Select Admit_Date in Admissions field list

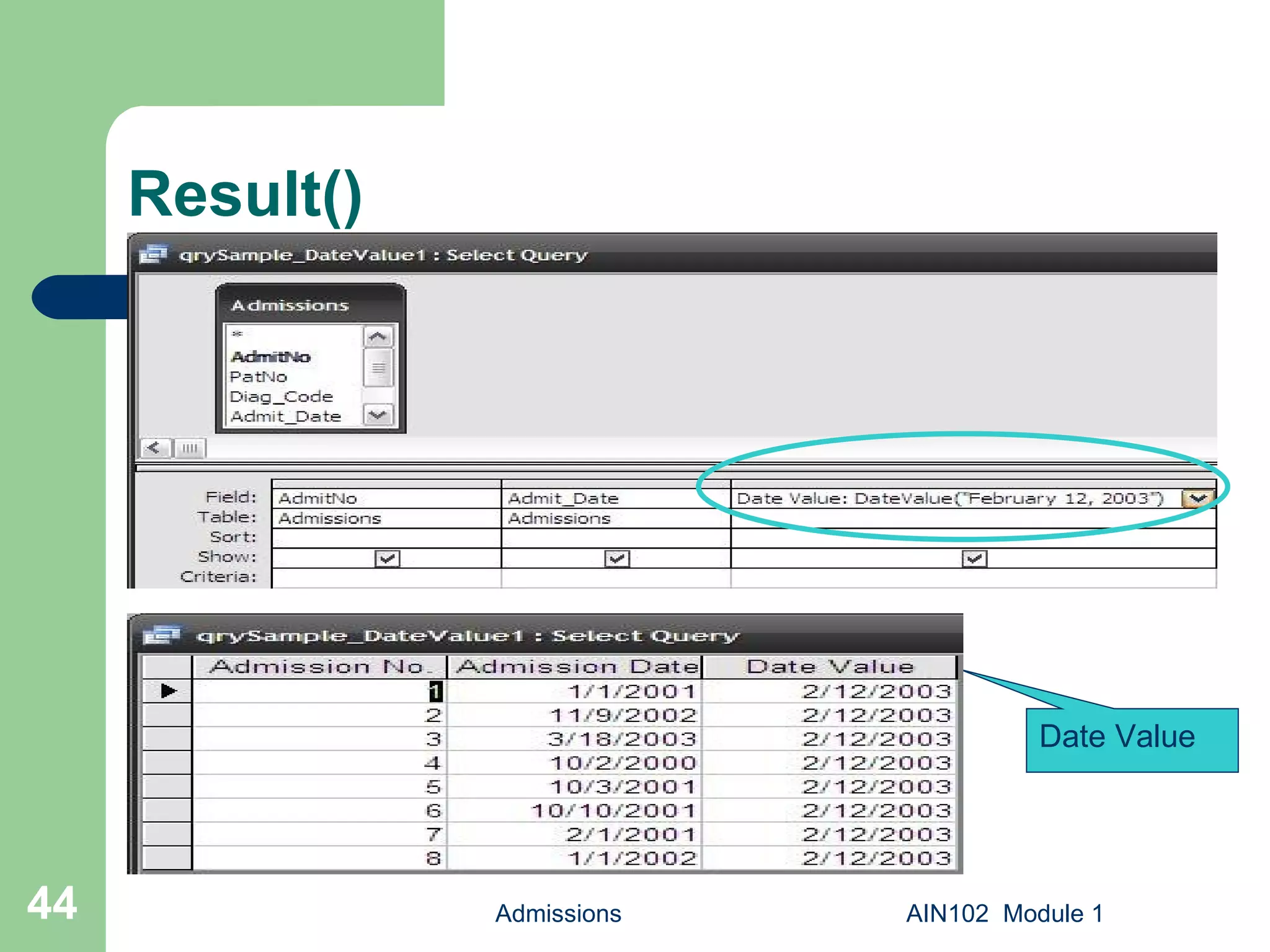click(x=286, y=416)
